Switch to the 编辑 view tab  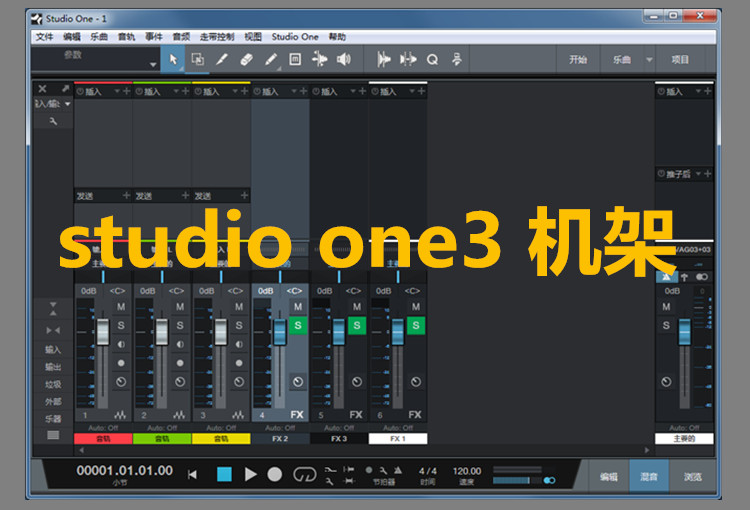click(608, 477)
